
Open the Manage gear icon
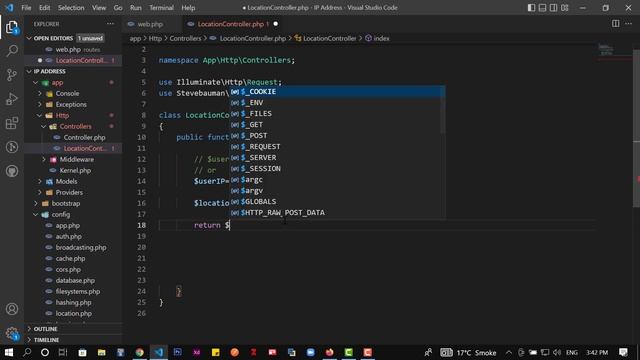tap(12, 333)
